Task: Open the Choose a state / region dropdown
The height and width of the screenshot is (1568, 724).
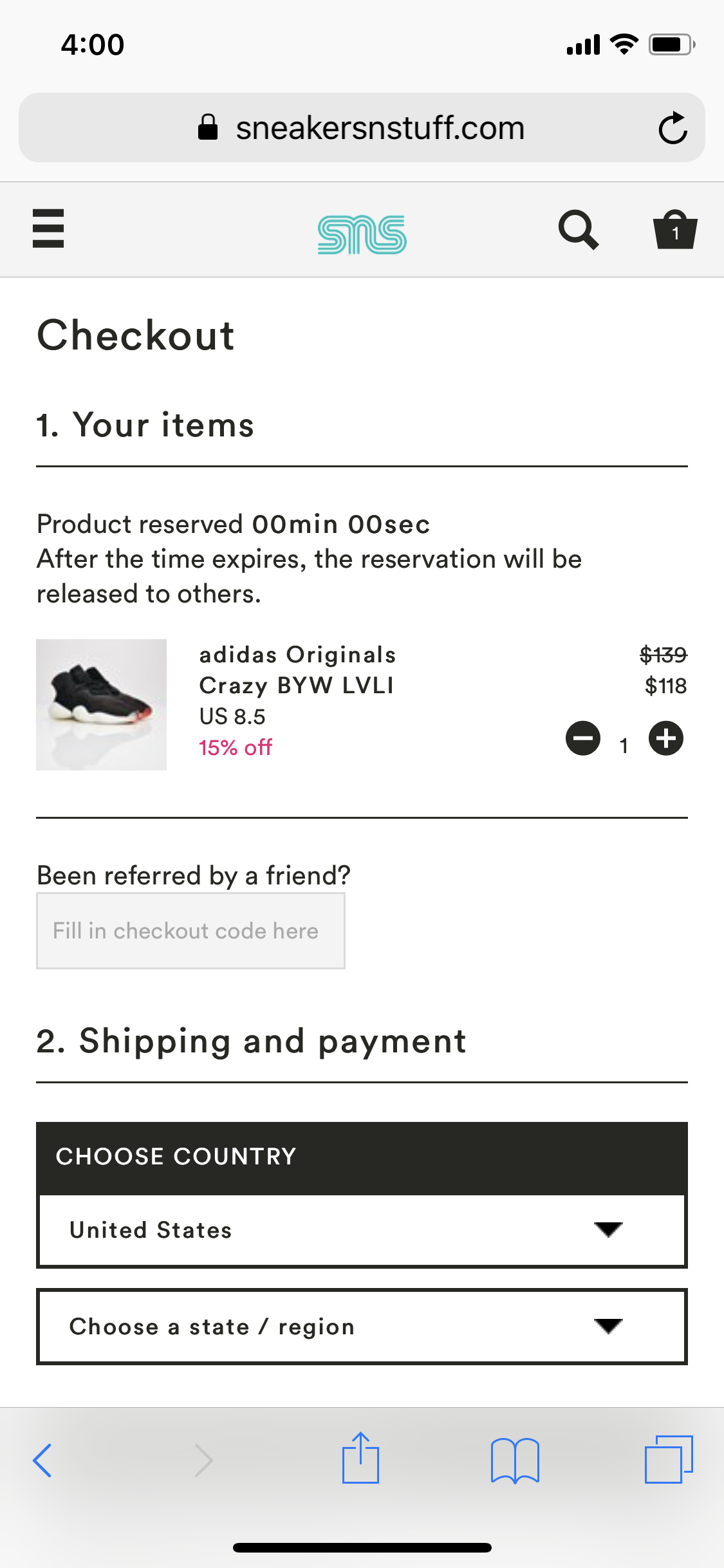Action: [362, 1327]
